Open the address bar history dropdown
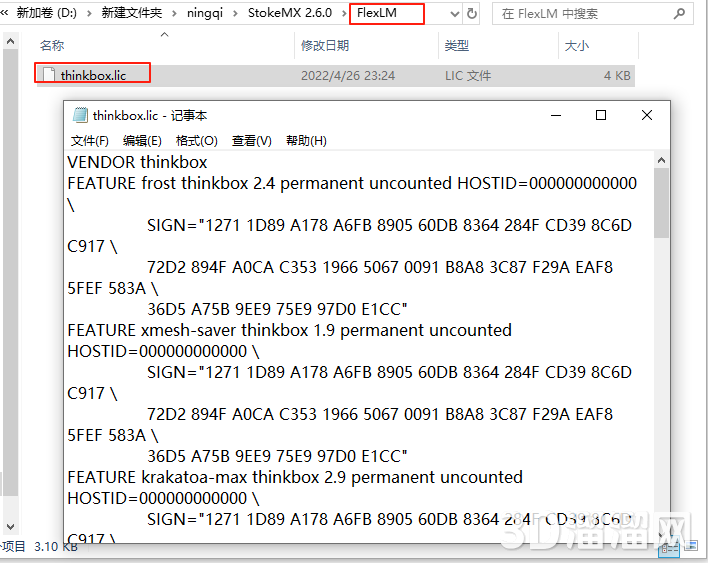The height and width of the screenshot is (563, 708). point(455,14)
